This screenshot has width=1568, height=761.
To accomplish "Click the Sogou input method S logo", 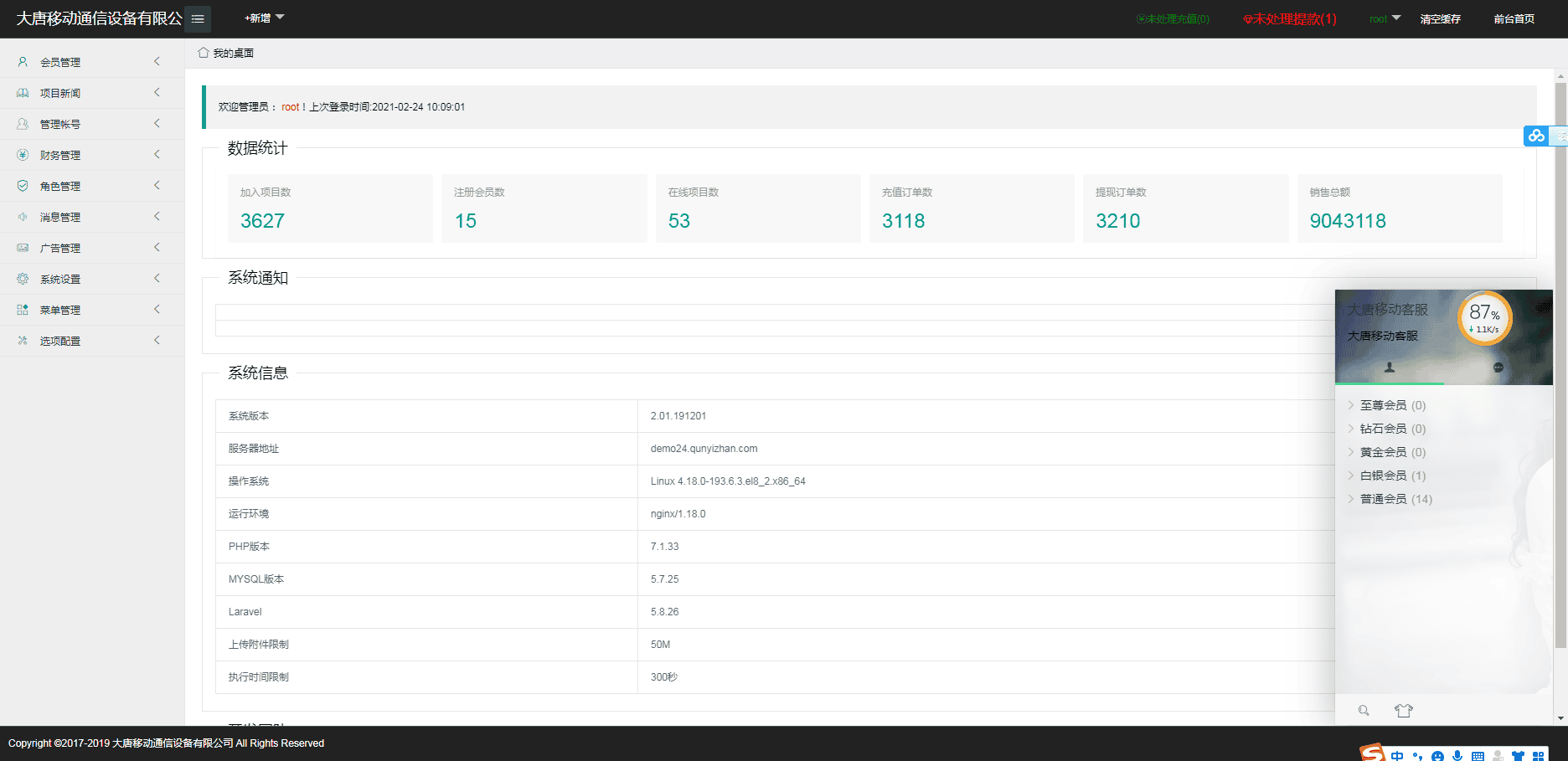I will click(1372, 753).
